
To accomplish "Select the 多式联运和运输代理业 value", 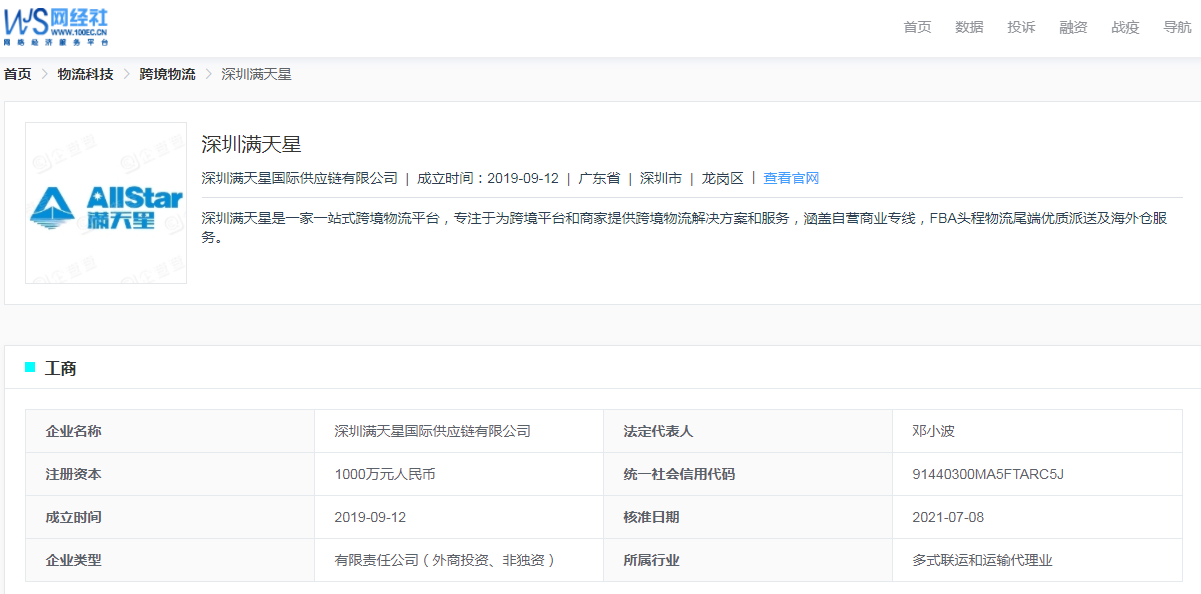I will (x=982, y=560).
